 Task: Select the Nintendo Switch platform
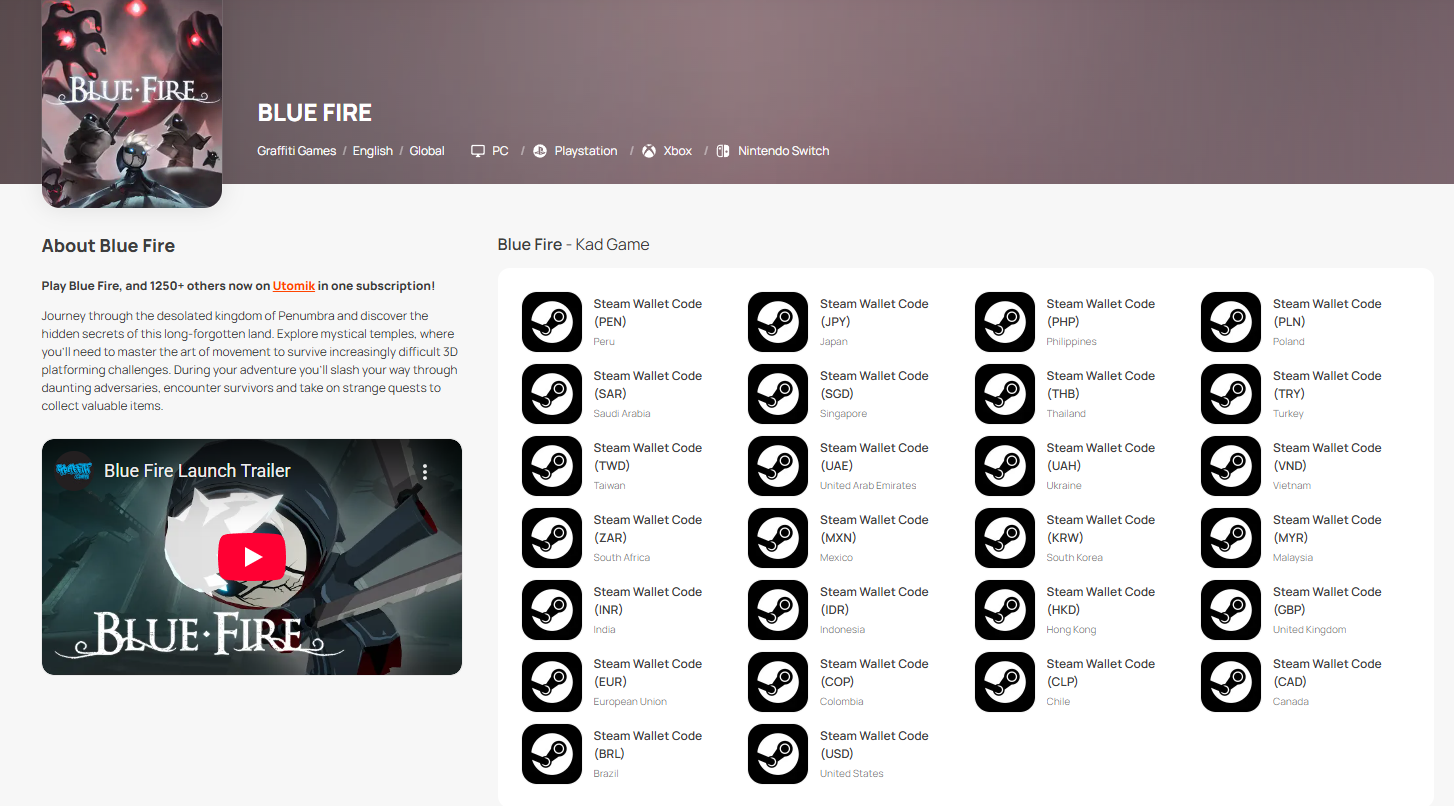point(783,151)
